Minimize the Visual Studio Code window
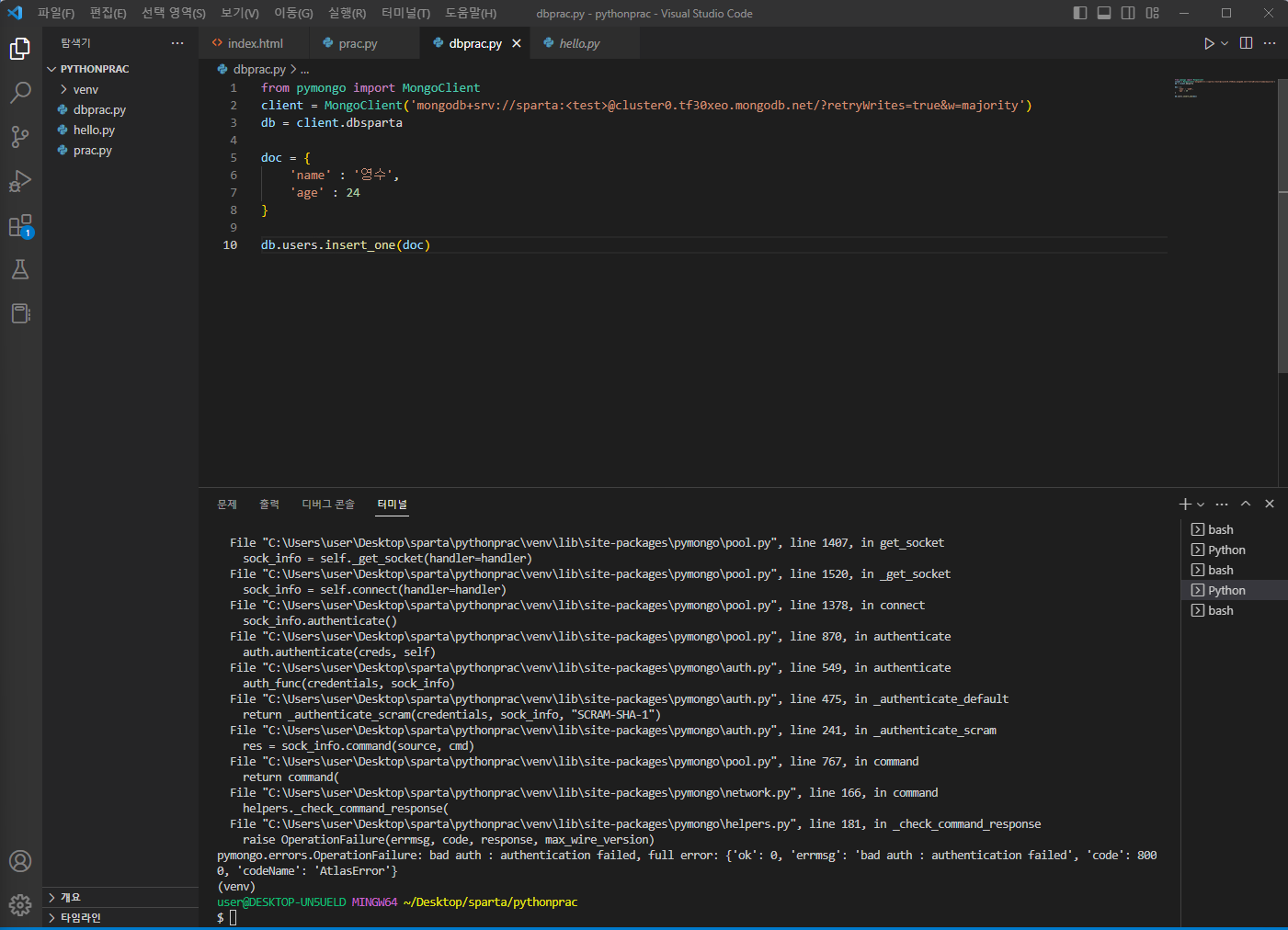 1184,13
